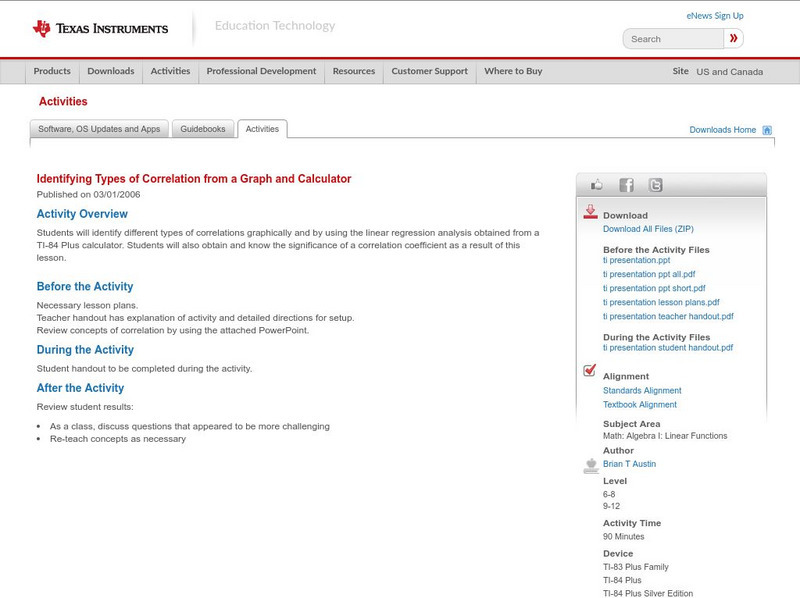Click the During the Activity Files label
This screenshot has height=598, width=800.
coord(657,337)
